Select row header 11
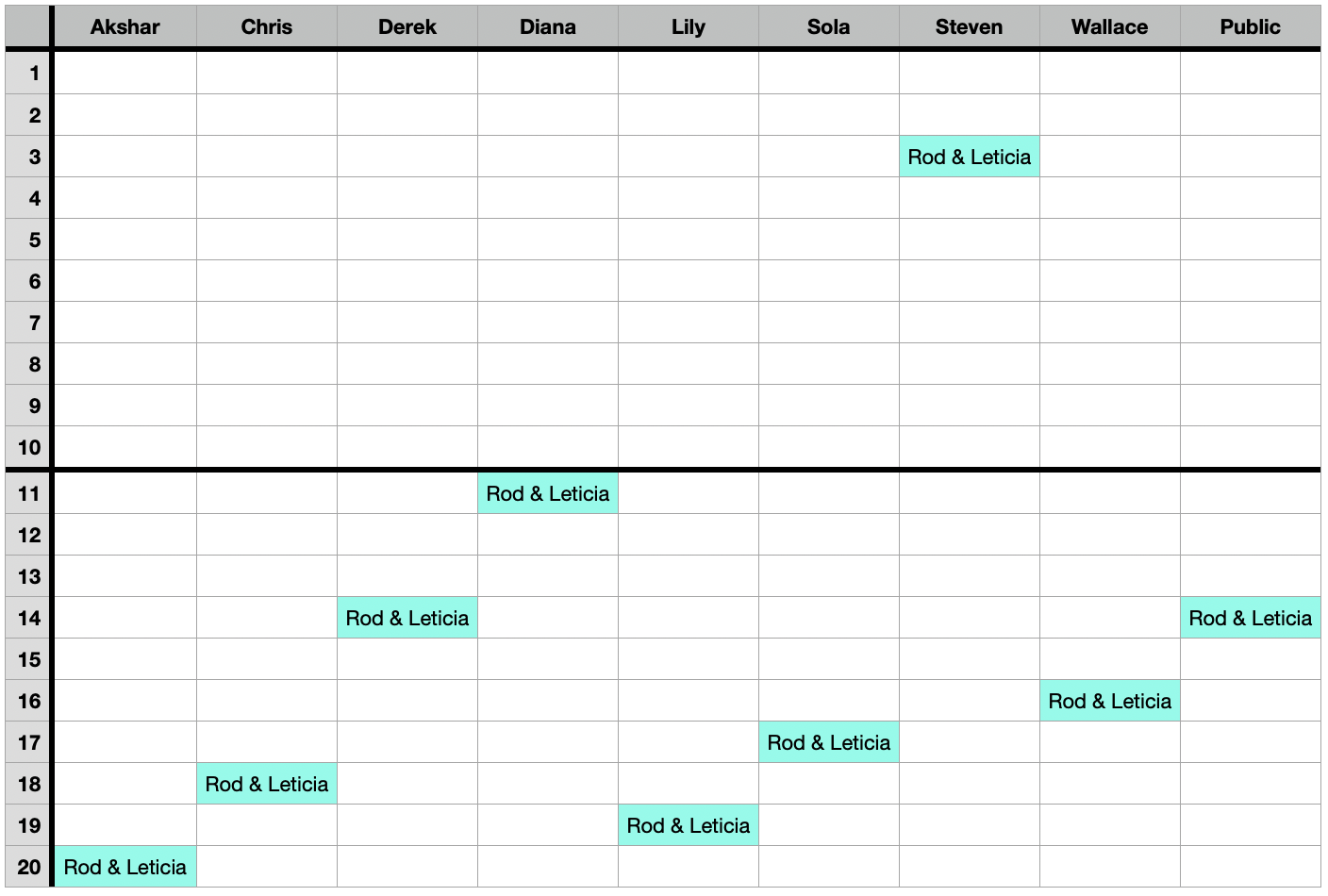Screen dimensions: 1328x896 pos(28,493)
